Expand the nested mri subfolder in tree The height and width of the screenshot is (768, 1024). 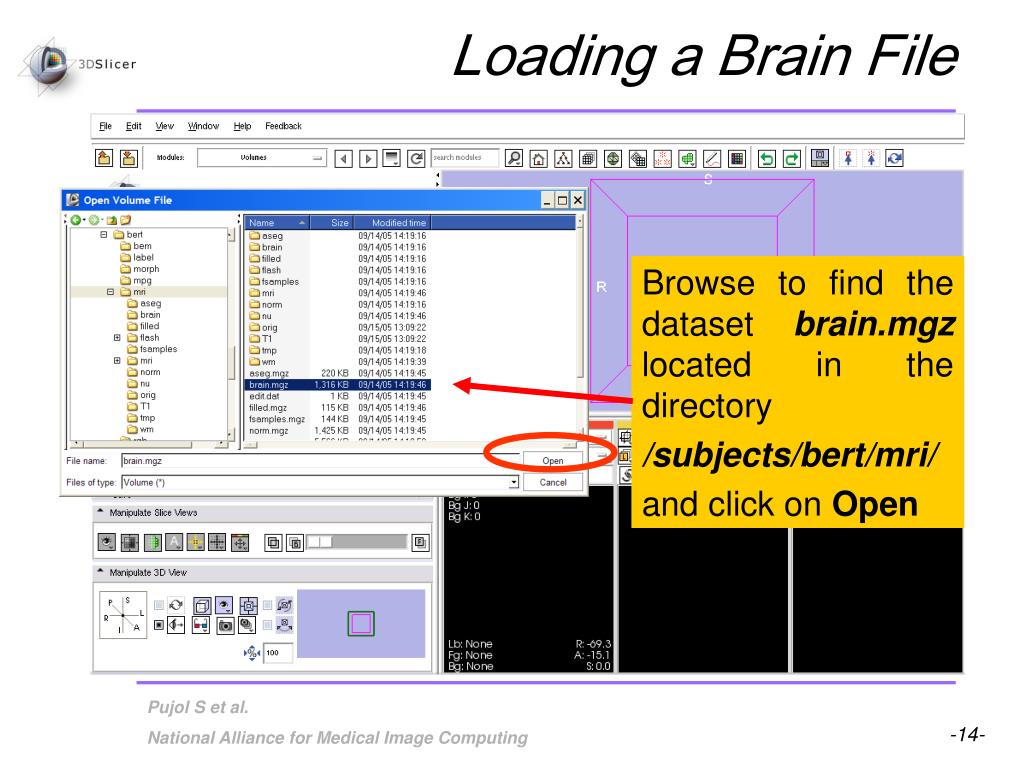117,360
